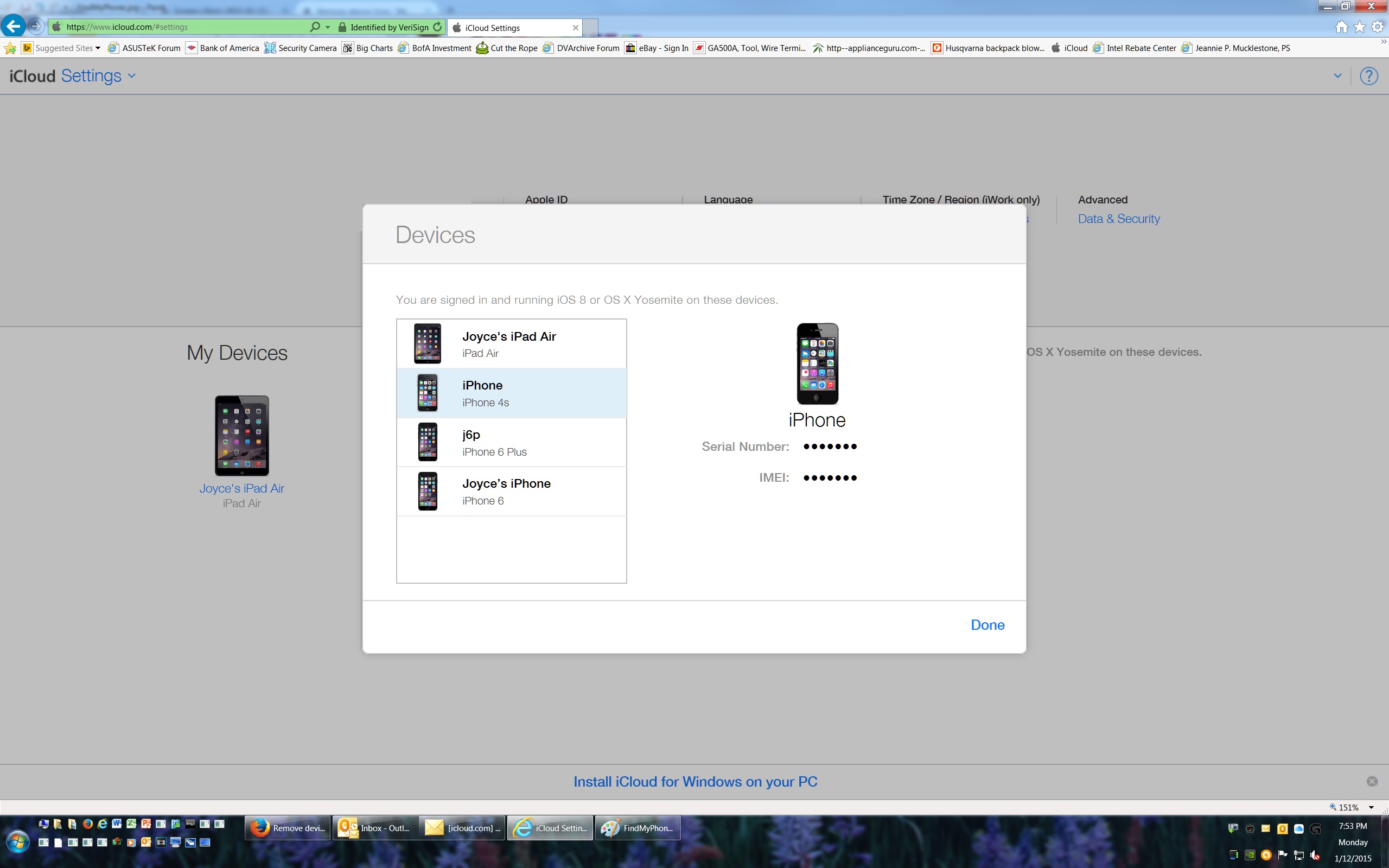Expand Suggested Sites favorites dropdown
Image resolution: width=1389 pixels, height=868 pixels.
click(x=98, y=48)
